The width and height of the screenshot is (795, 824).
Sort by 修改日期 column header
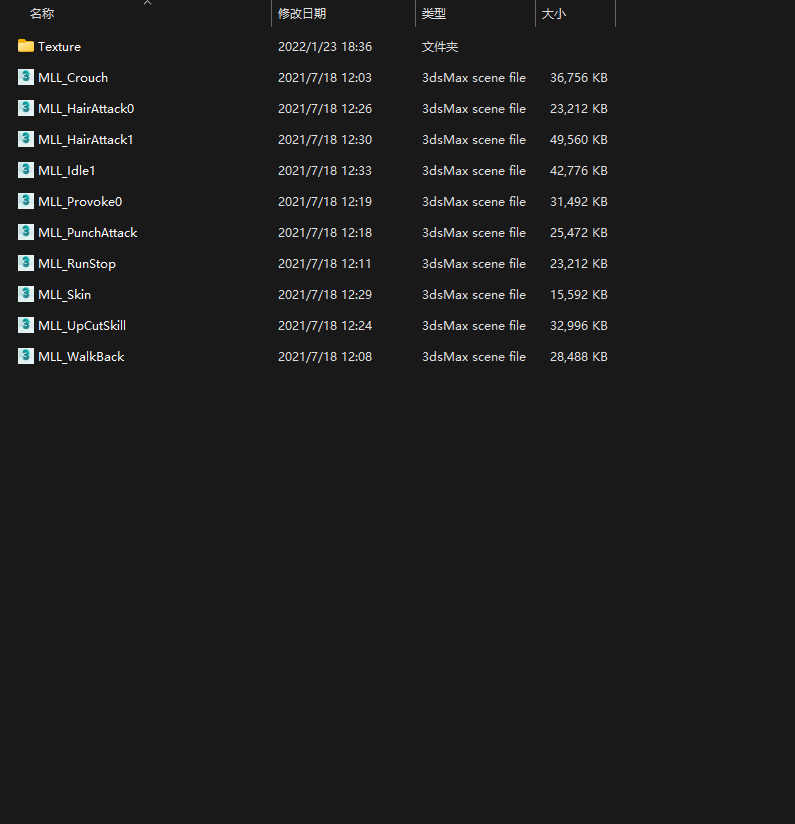[302, 14]
